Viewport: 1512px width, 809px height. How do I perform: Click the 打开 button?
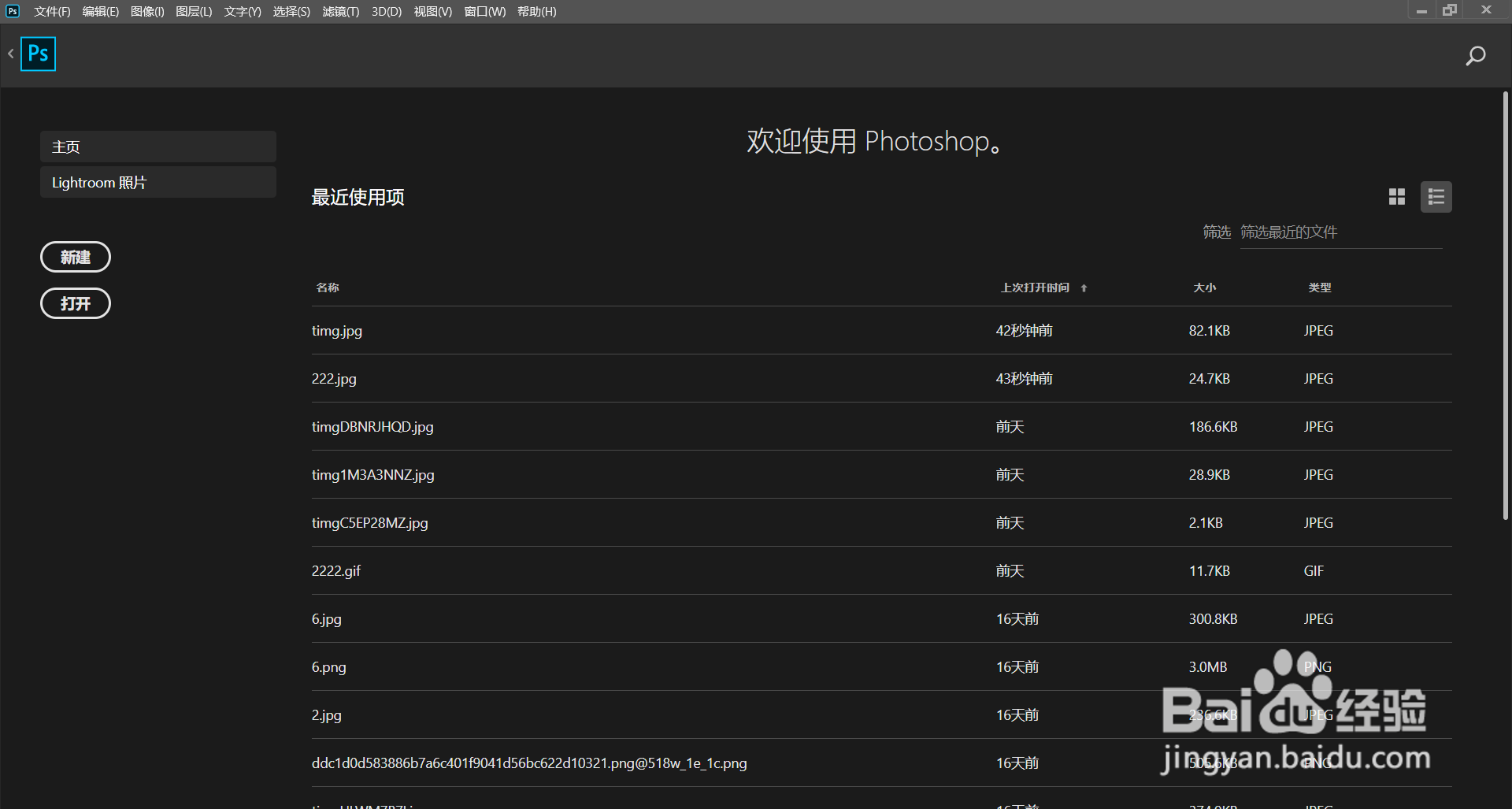[x=76, y=303]
